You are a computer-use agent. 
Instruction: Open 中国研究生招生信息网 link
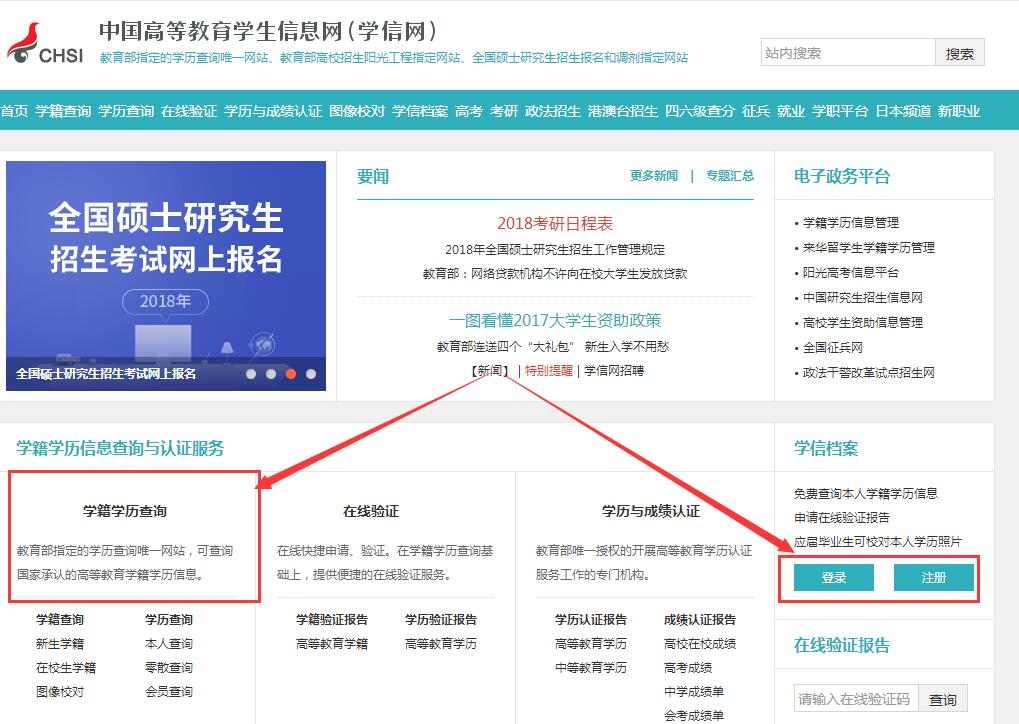[x=863, y=298]
